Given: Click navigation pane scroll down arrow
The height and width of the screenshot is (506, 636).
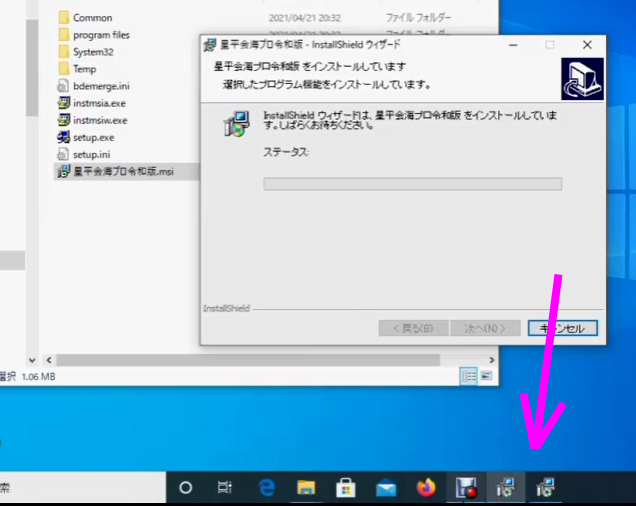Looking at the screenshot, I should (32, 360).
